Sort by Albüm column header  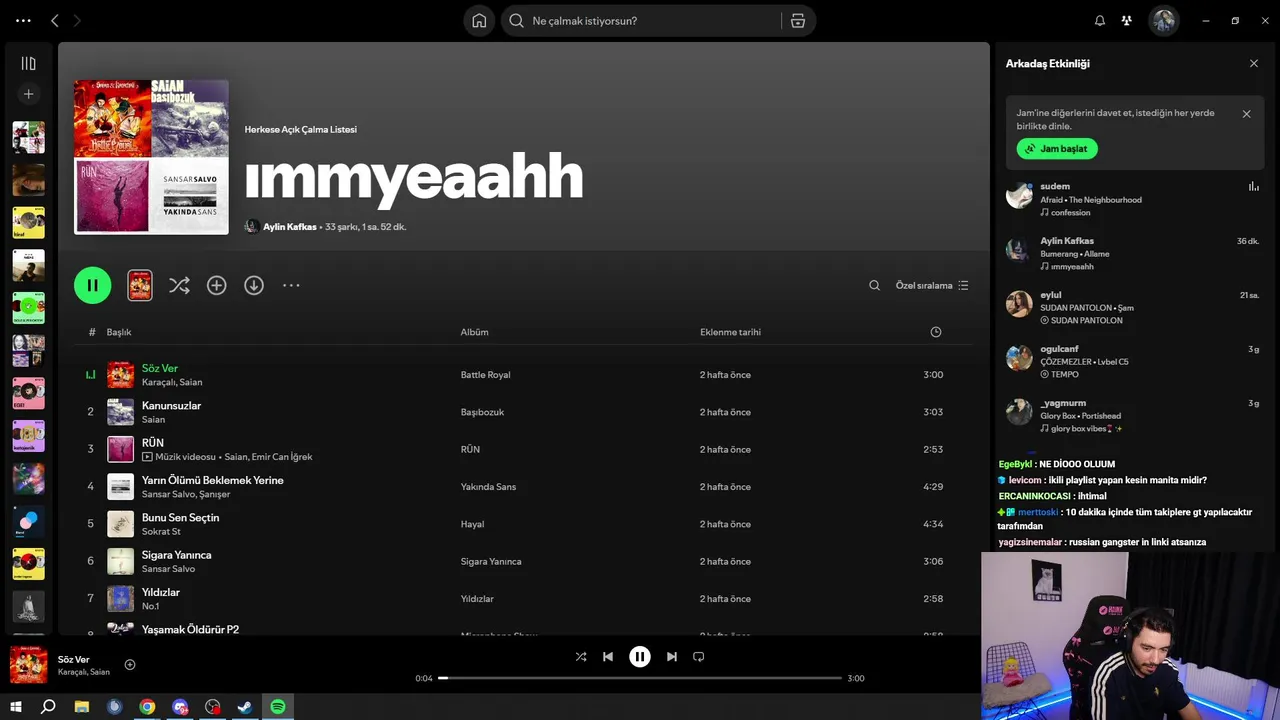coord(474,332)
